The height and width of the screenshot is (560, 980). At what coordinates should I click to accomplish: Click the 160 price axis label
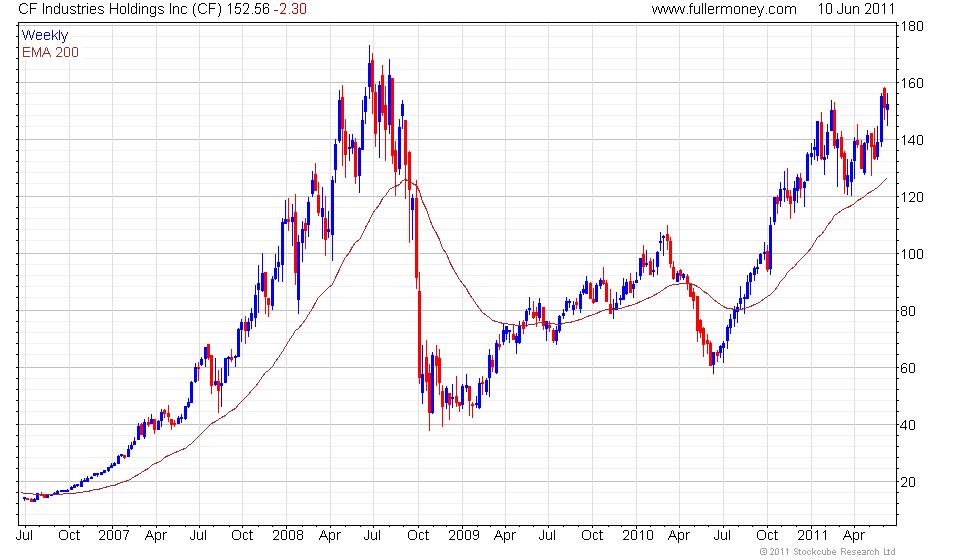tap(912, 83)
